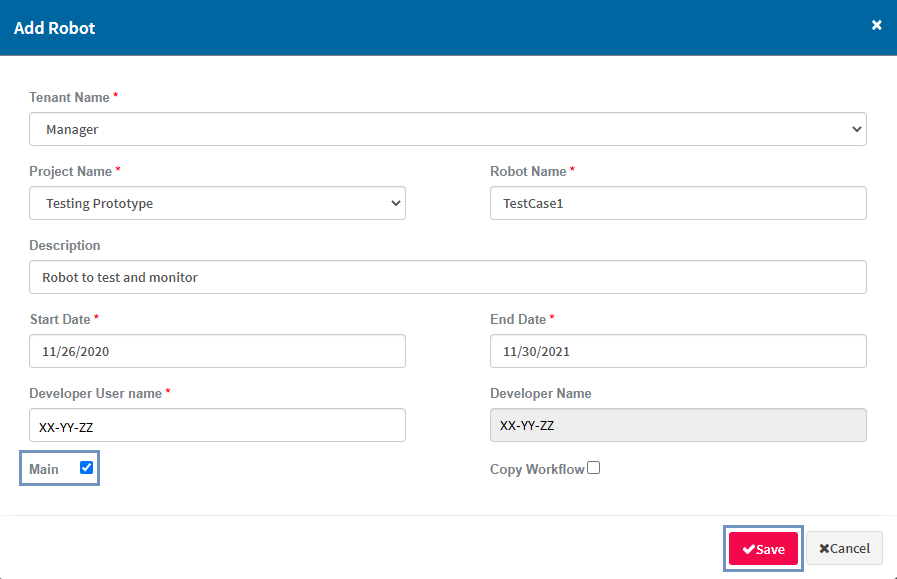Cancel adding the robot
Screen dimensions: 897x579
tap(844, 549)
